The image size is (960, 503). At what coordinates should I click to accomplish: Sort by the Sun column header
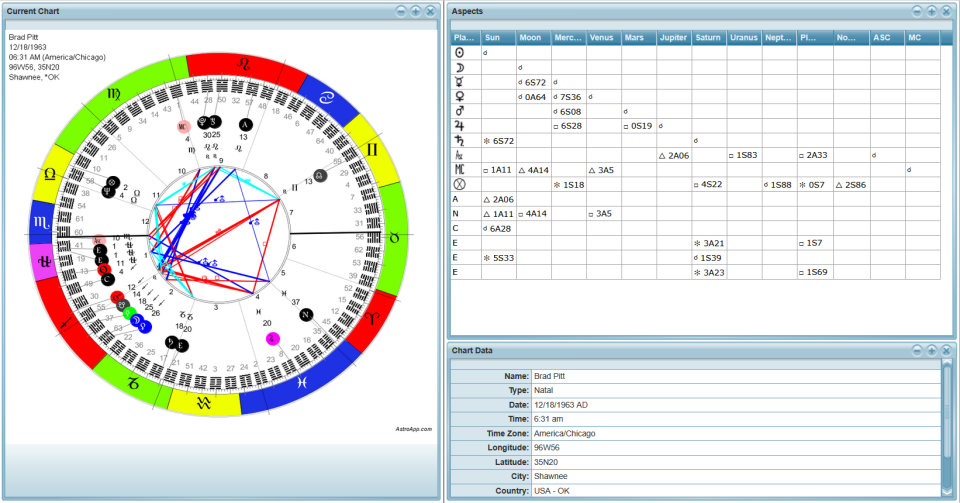[x=498, y=37]
